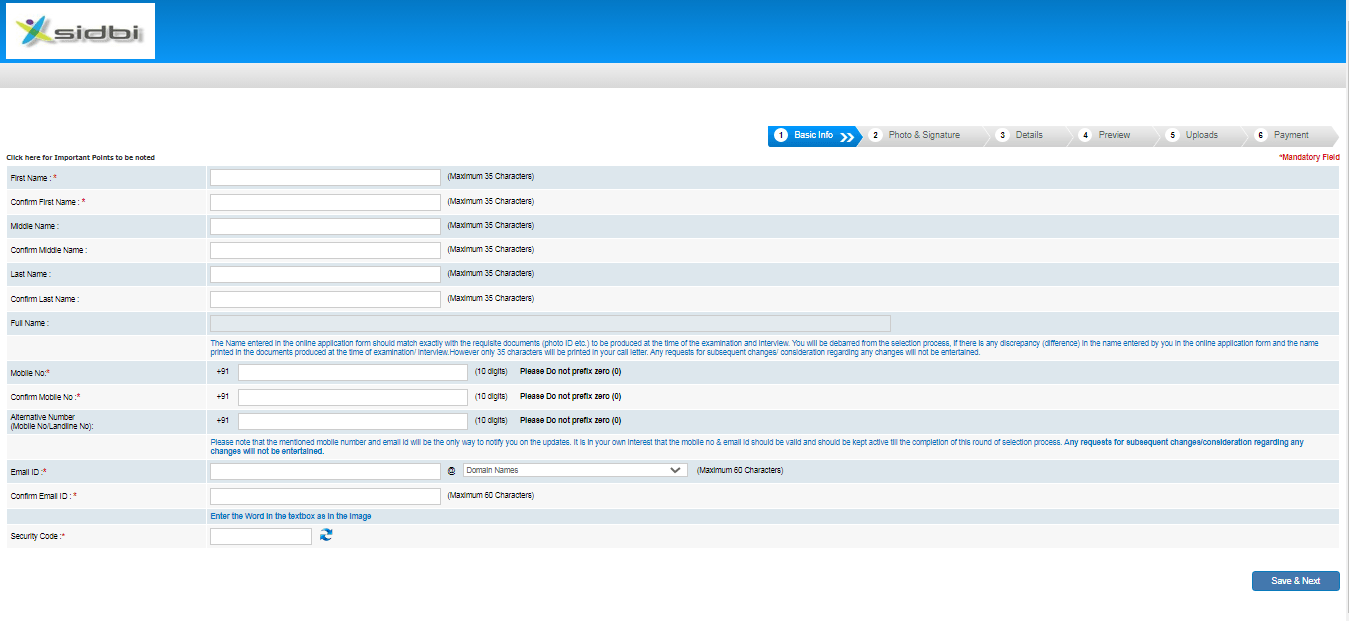
Task: Click the Email ID text box
Action: (325, 471)
